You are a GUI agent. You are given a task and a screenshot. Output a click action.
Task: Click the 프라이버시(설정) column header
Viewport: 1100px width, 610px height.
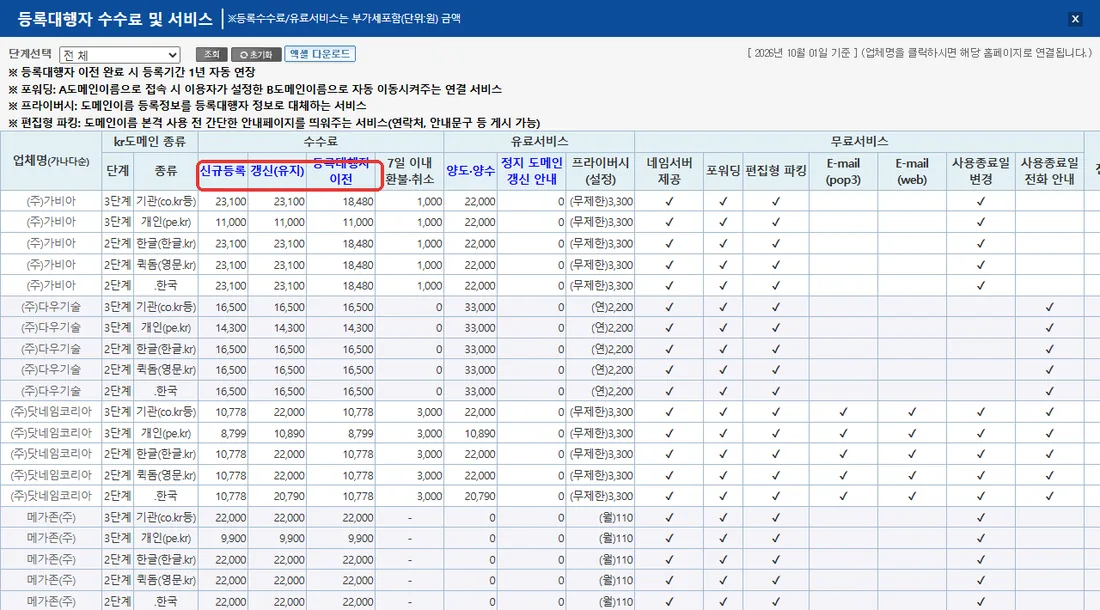[601, 171]
